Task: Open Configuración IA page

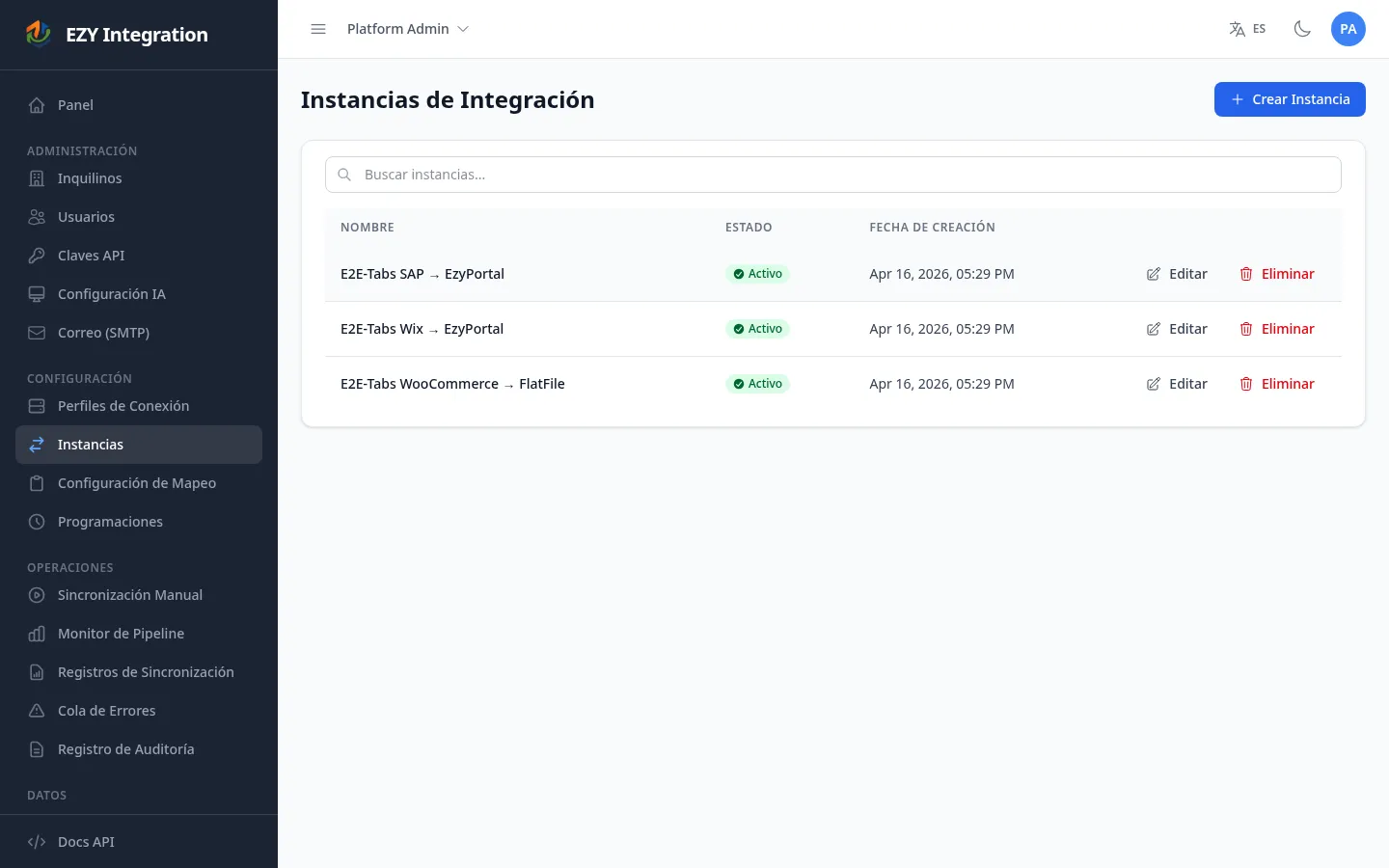Action: point(139,294)
